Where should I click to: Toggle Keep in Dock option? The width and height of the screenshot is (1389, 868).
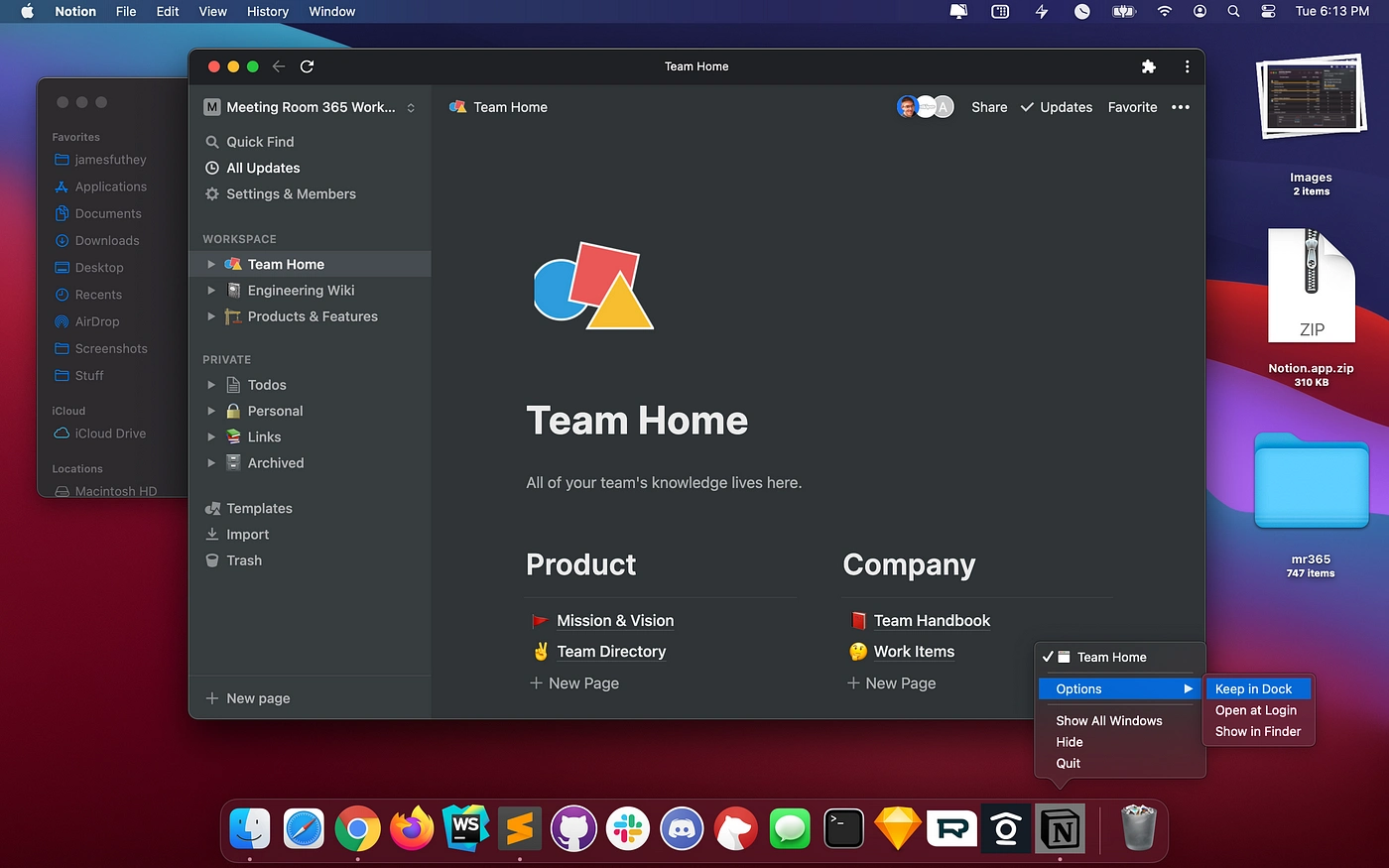click(1253, 689)
